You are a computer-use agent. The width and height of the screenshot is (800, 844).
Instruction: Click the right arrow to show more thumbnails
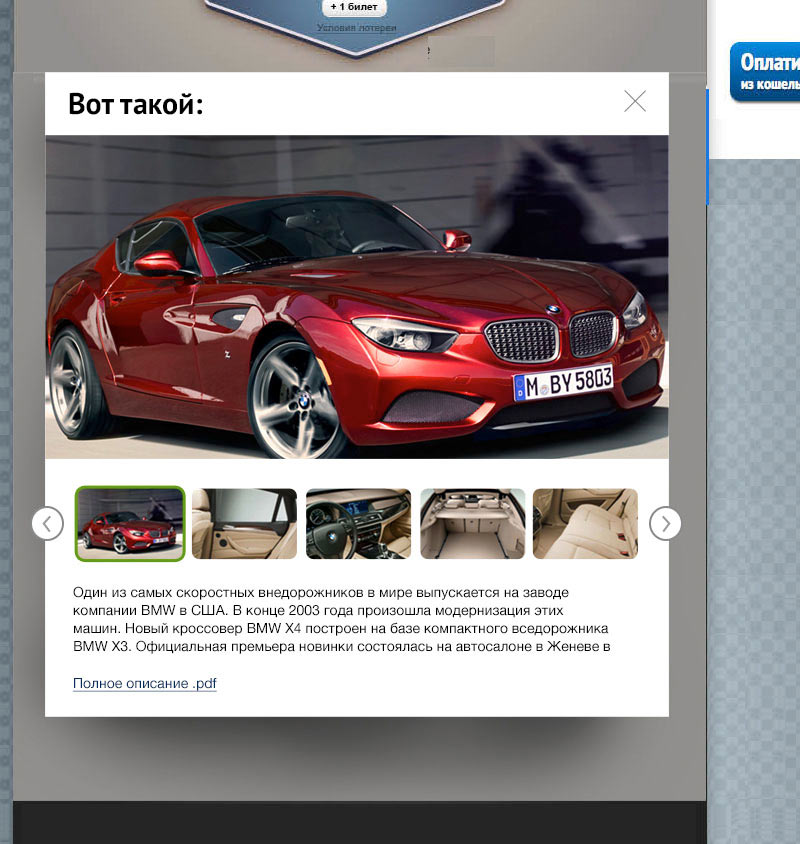click(x=665, y=523)
